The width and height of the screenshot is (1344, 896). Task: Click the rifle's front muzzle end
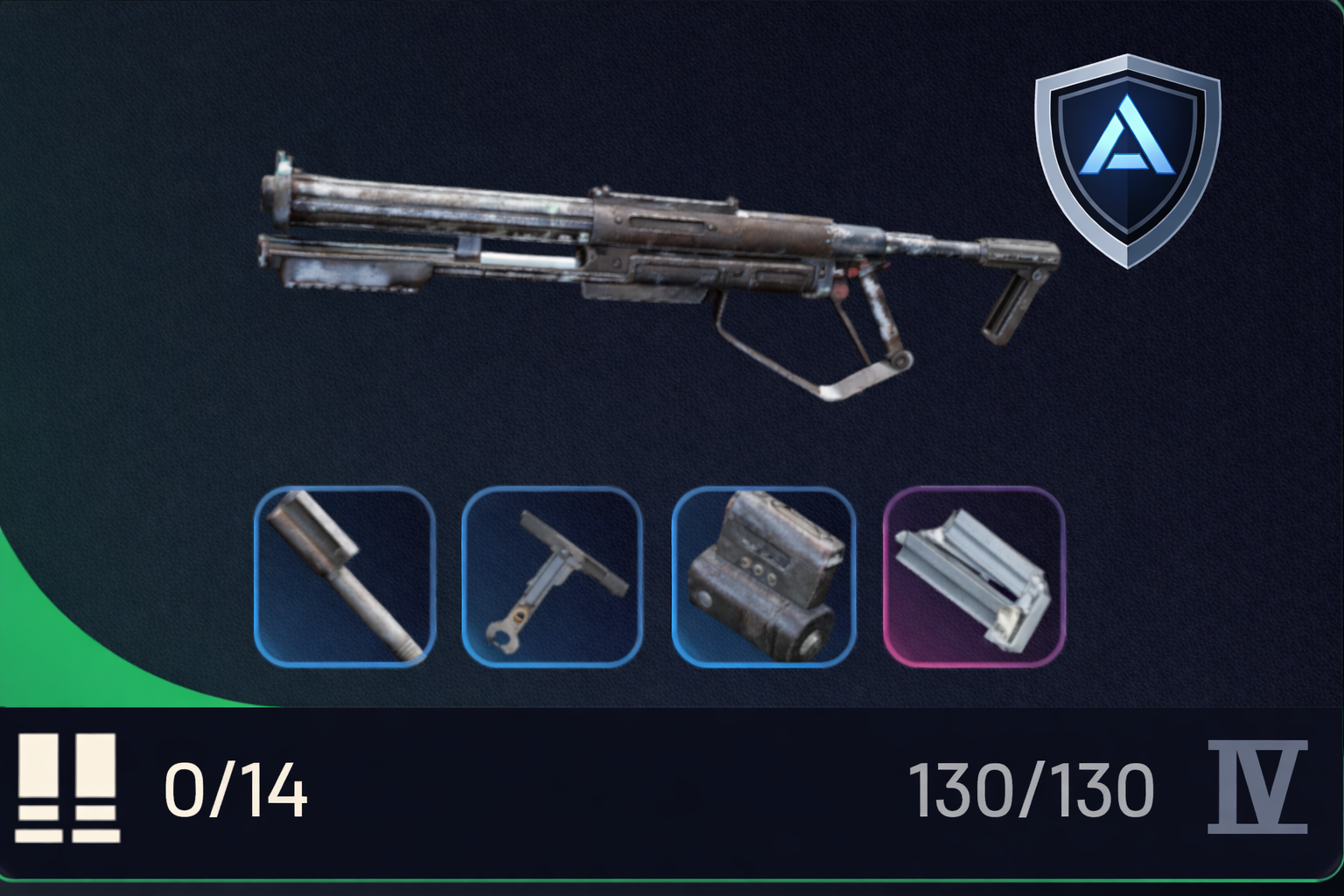point(280,197)
